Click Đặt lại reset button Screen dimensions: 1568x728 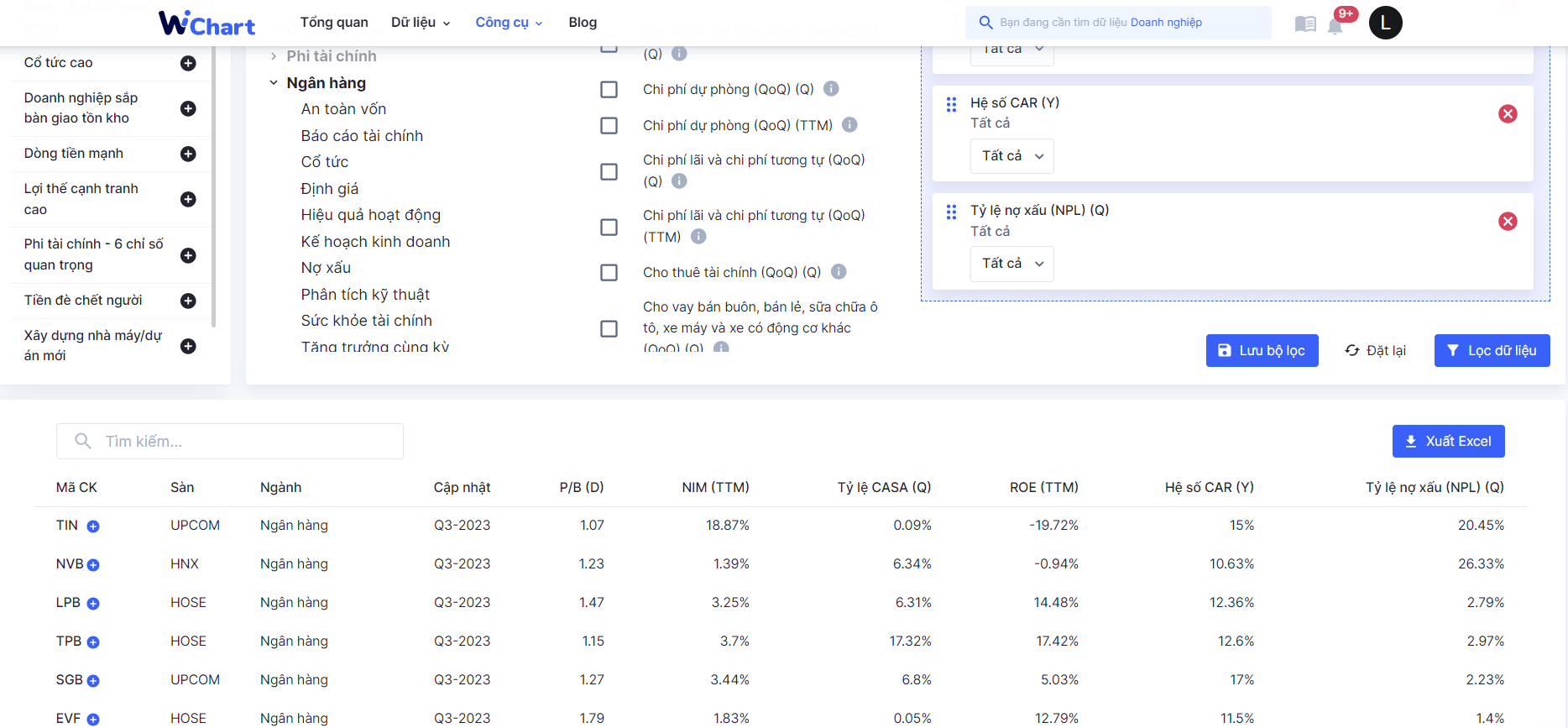pyautogui.click(x=1375, y=350)
